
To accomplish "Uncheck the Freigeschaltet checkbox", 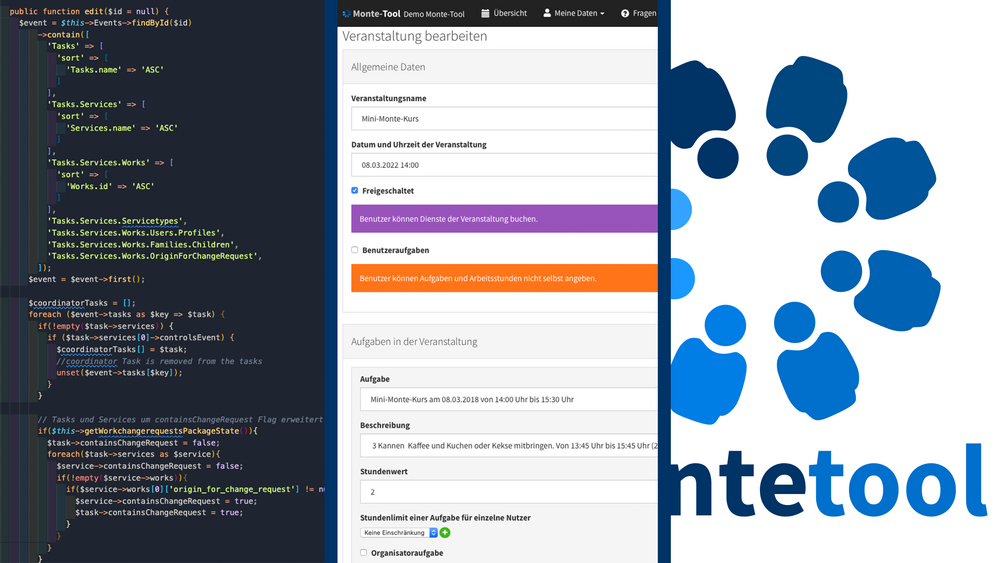I will 355,190.
